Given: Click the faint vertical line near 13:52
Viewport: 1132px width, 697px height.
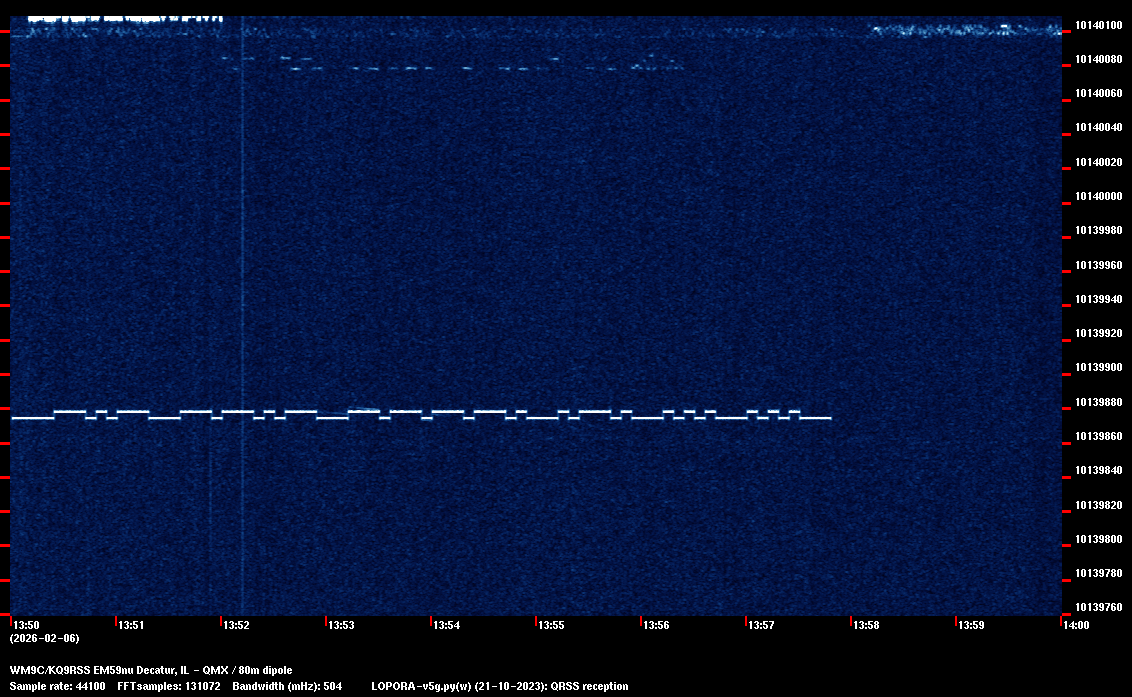Looking at the screenshot, I should 242,300.
